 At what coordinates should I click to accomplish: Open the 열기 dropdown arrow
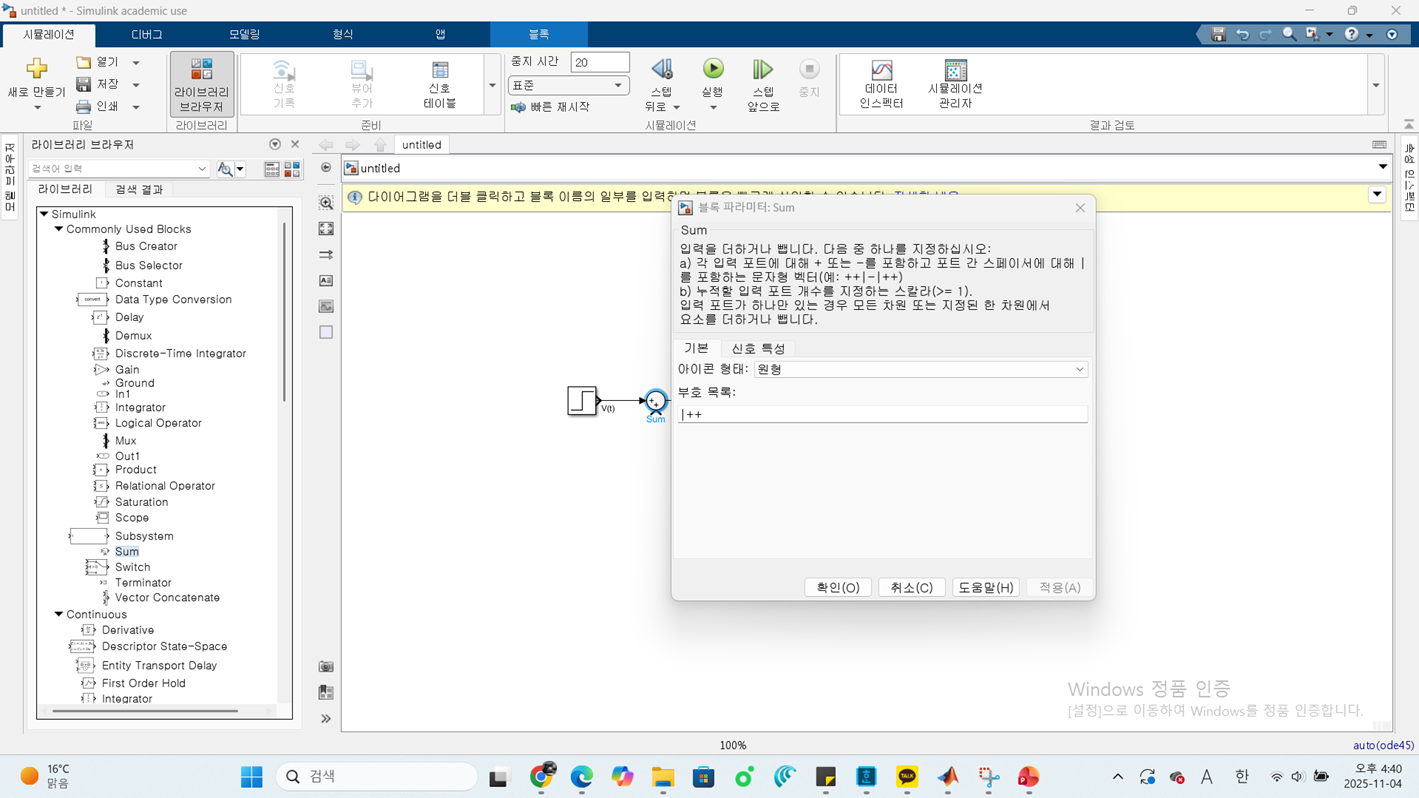136,63
